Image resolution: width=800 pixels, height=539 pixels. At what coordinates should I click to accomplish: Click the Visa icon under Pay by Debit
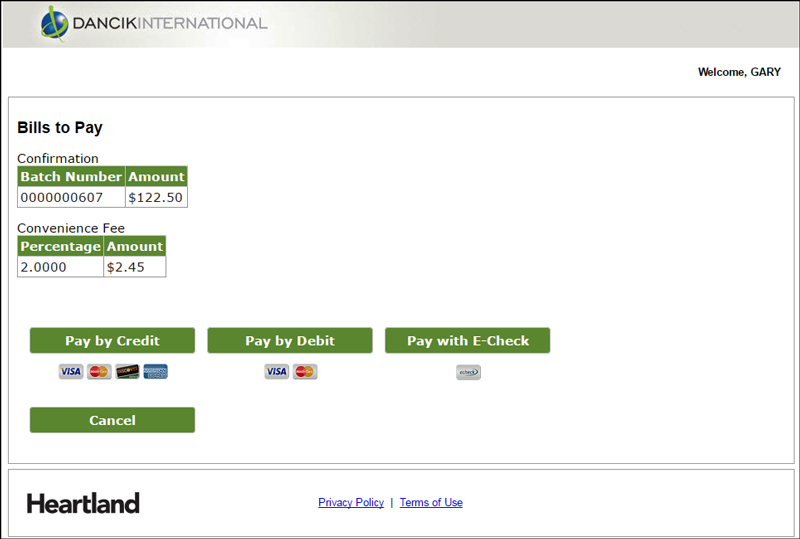pos(277,372)
